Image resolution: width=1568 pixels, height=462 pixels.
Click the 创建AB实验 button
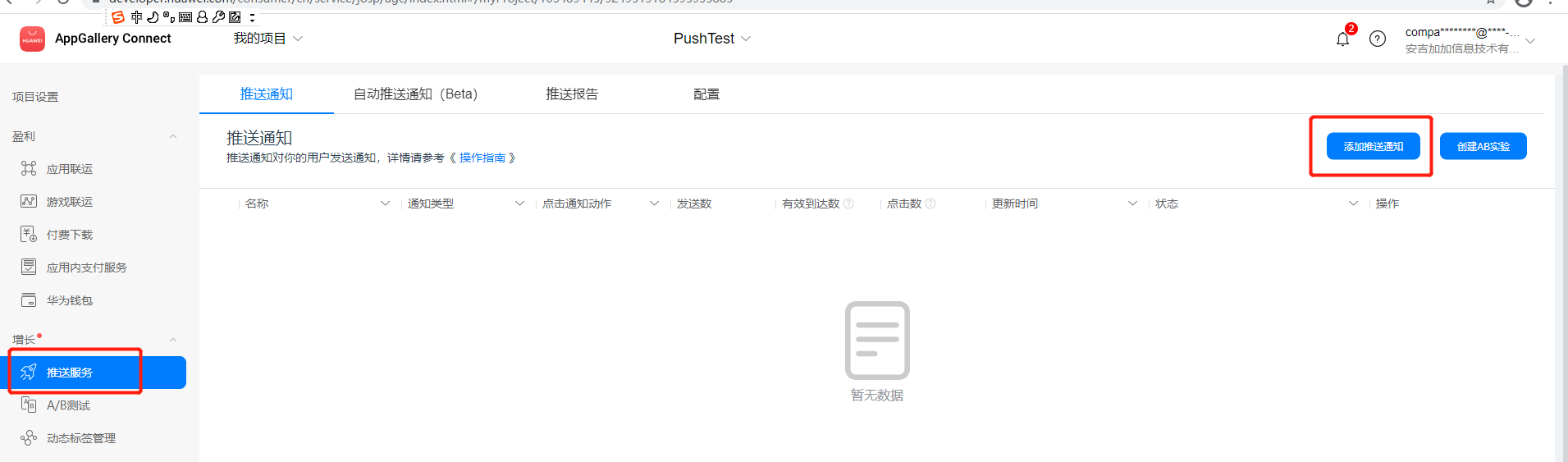[1483, 146]
